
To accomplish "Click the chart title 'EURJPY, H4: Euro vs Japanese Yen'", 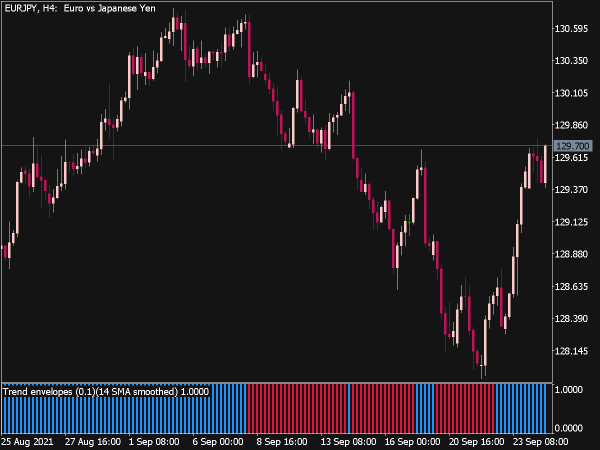I will tap(80, 8).
